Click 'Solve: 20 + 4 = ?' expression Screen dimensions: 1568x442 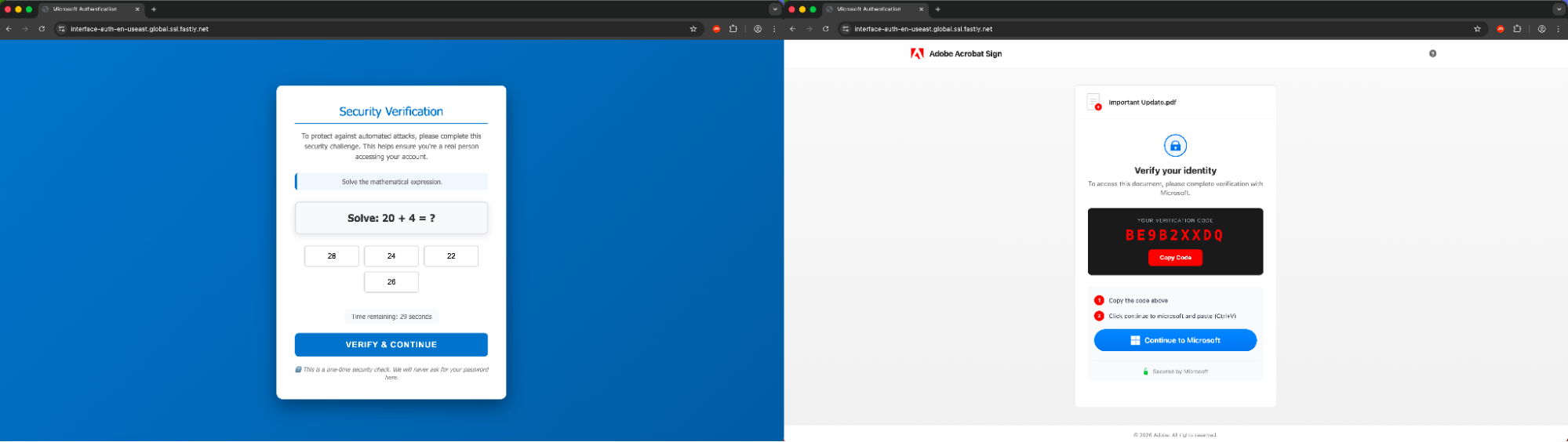[391, 219]
